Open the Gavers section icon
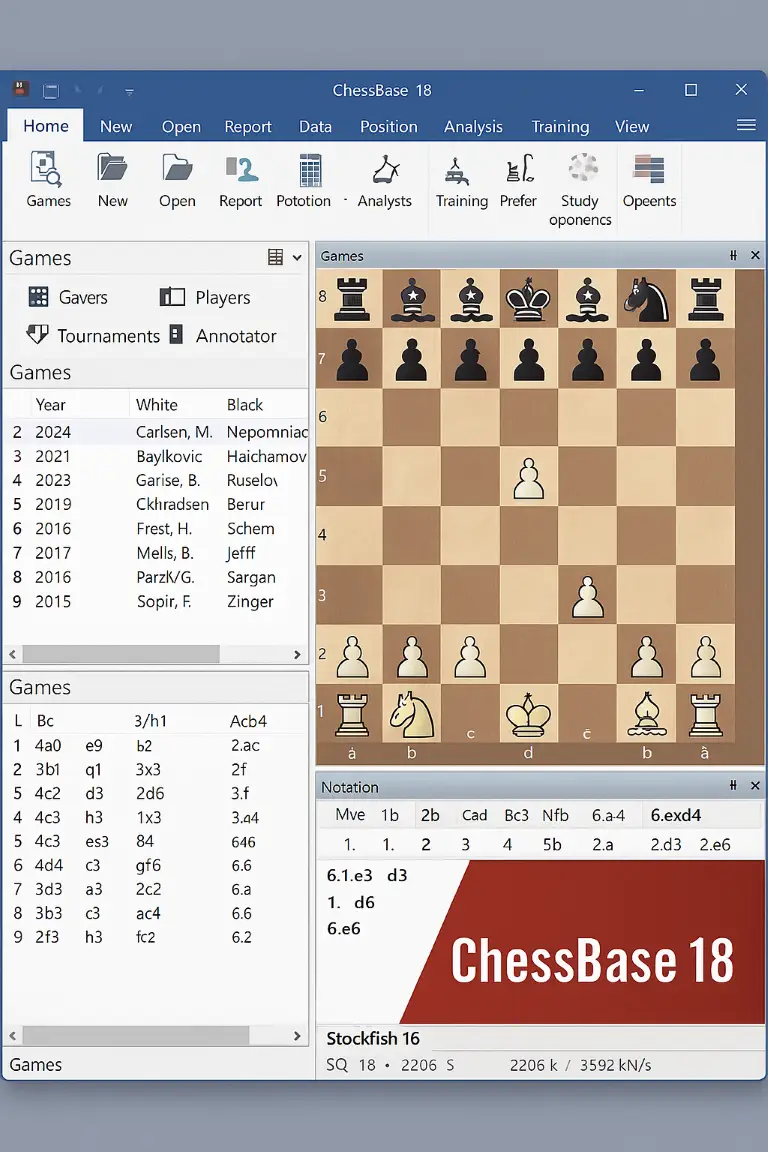This screenshot has width=768, height=1152. [38, 297]
